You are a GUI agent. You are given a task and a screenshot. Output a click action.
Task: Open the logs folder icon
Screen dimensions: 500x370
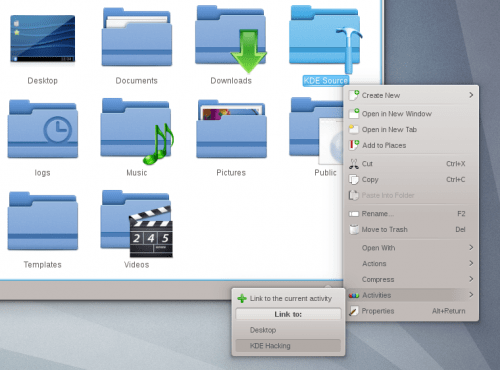[43, 129]
